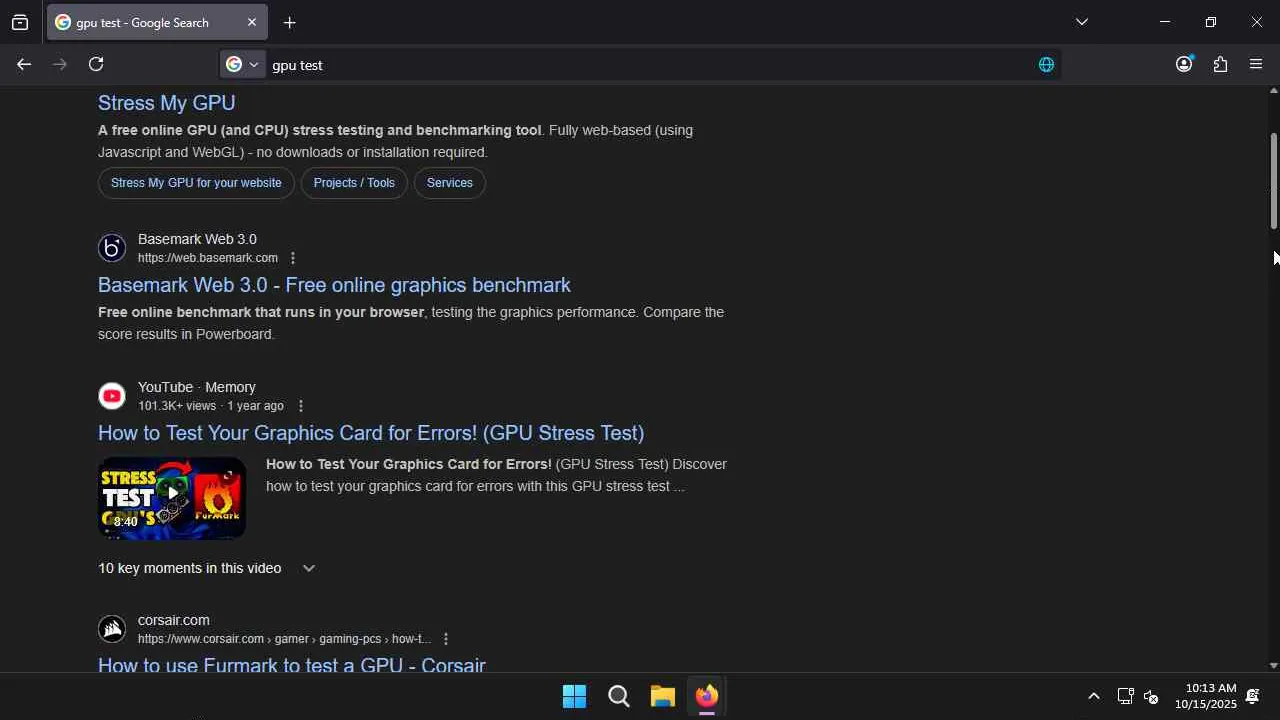Open the clock and date flyout
1280x720 pixels.
1206,696
